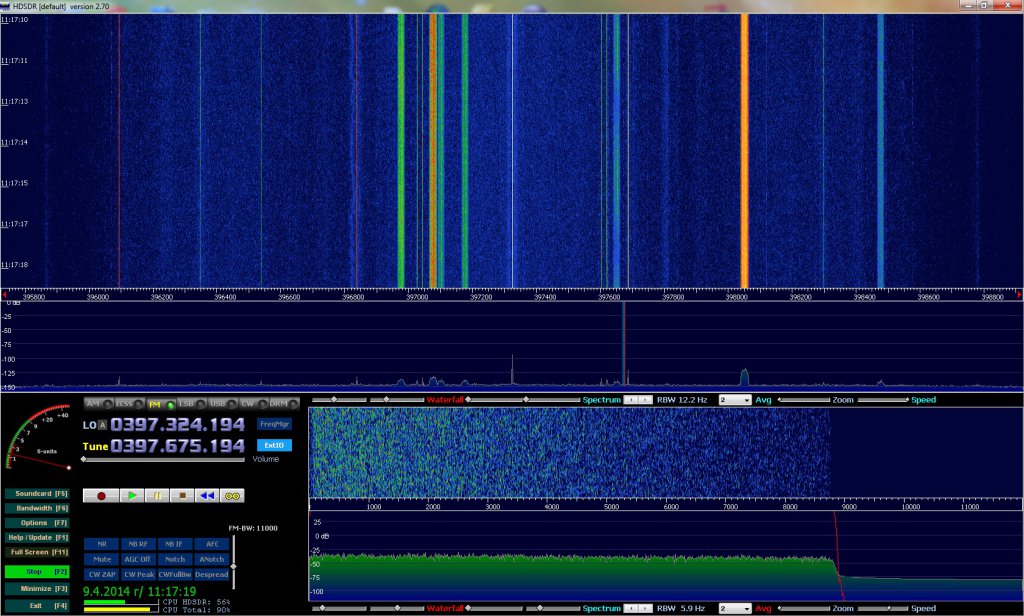Click the blue rewind button
This screenshot has width=1024, height=616.
pos(206,495)
